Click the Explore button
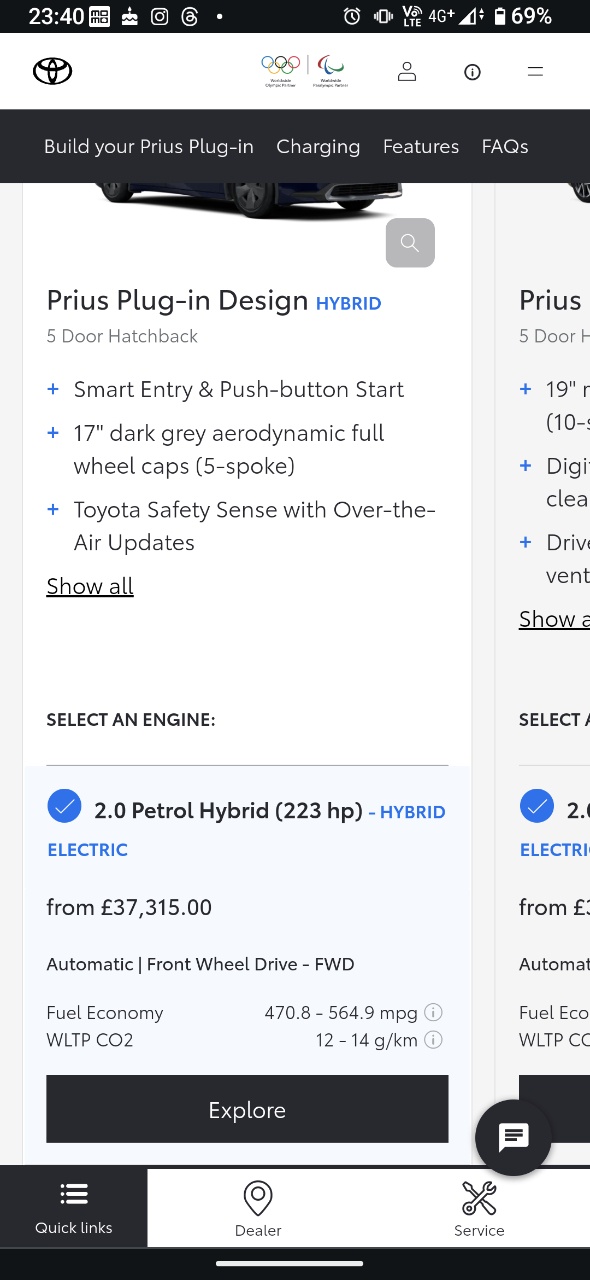This screenshot has width=590, height=1280. tap(247, 1109)
